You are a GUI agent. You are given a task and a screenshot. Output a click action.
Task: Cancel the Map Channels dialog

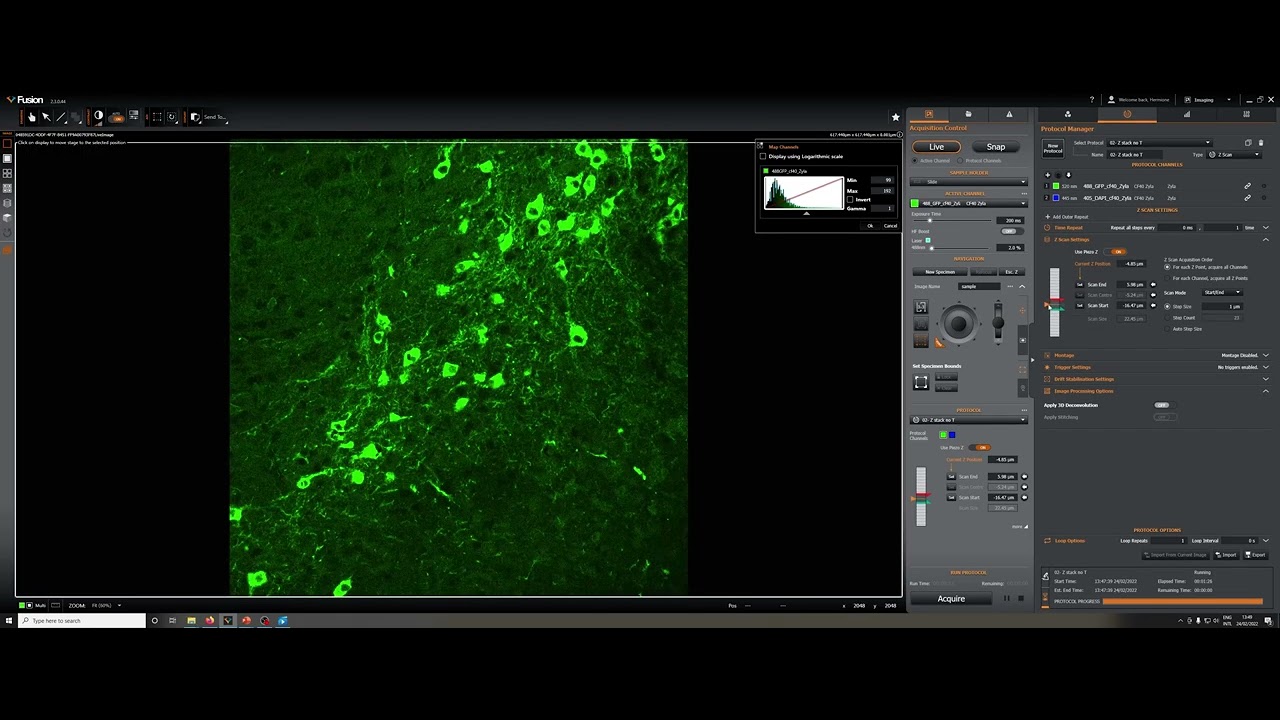(x=890, y=225)
